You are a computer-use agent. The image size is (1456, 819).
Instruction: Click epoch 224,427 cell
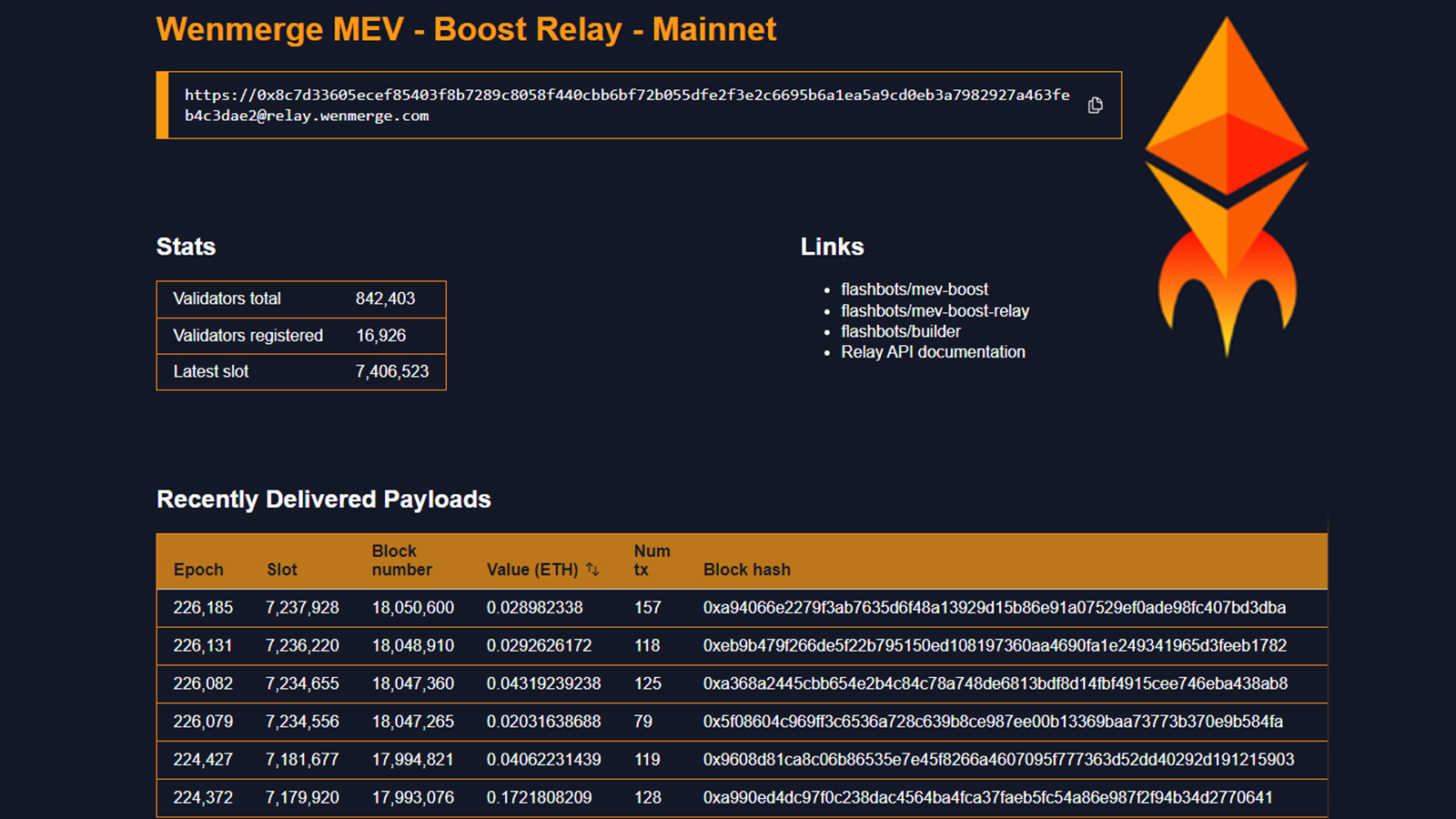coord(203,760)
